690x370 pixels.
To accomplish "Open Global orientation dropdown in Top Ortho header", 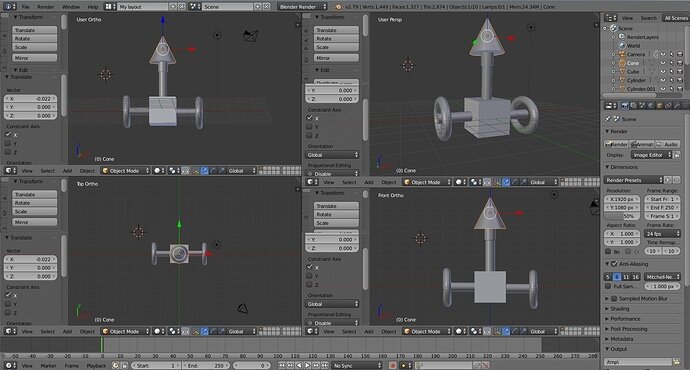I will click(x=241, y=331).
